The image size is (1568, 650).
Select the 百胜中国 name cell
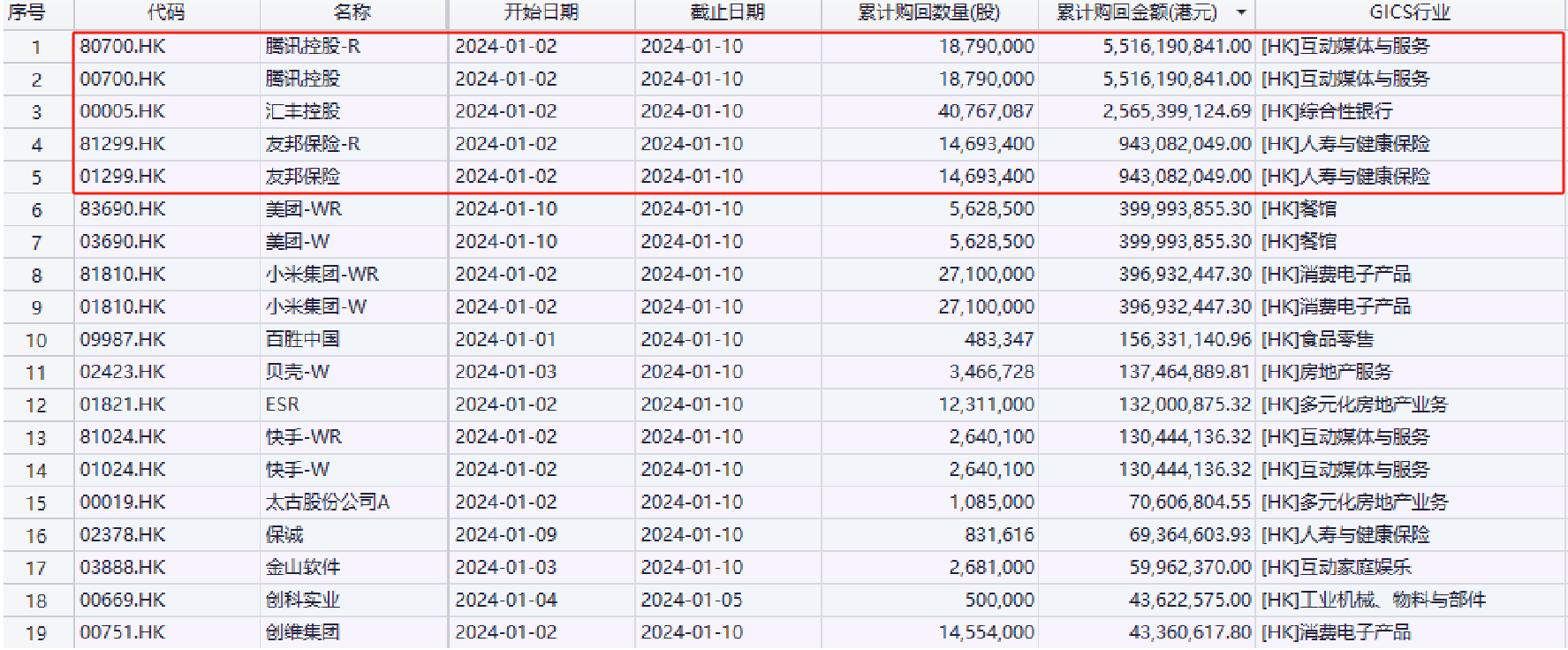point(303,339)
